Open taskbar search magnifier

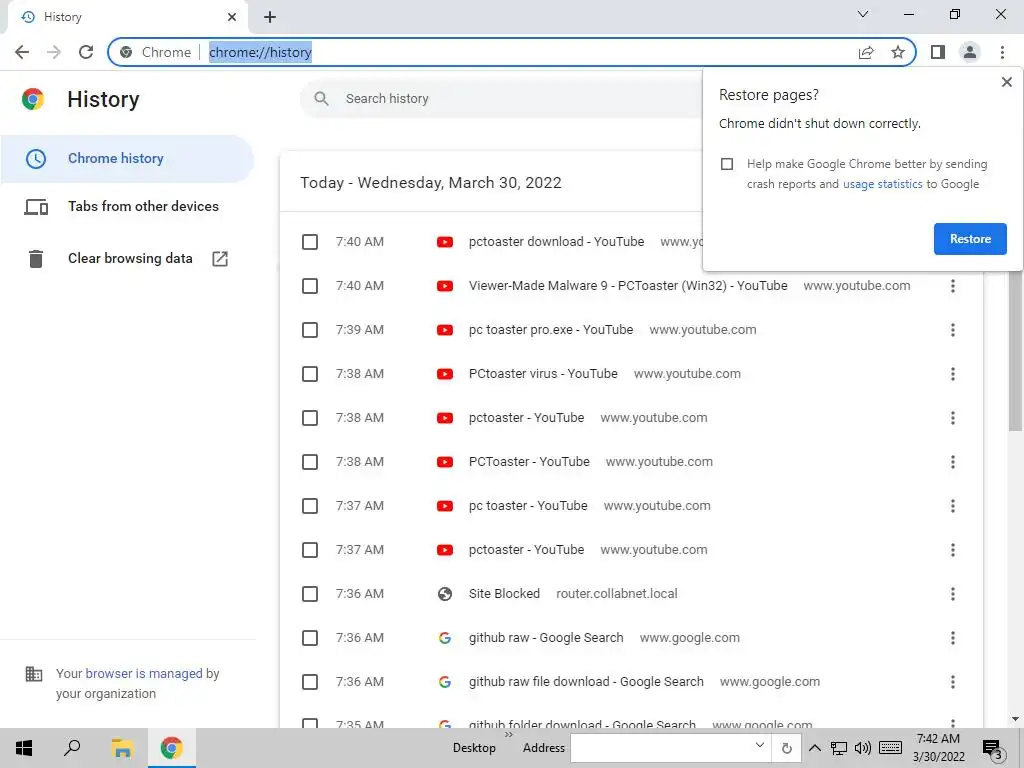72,748
